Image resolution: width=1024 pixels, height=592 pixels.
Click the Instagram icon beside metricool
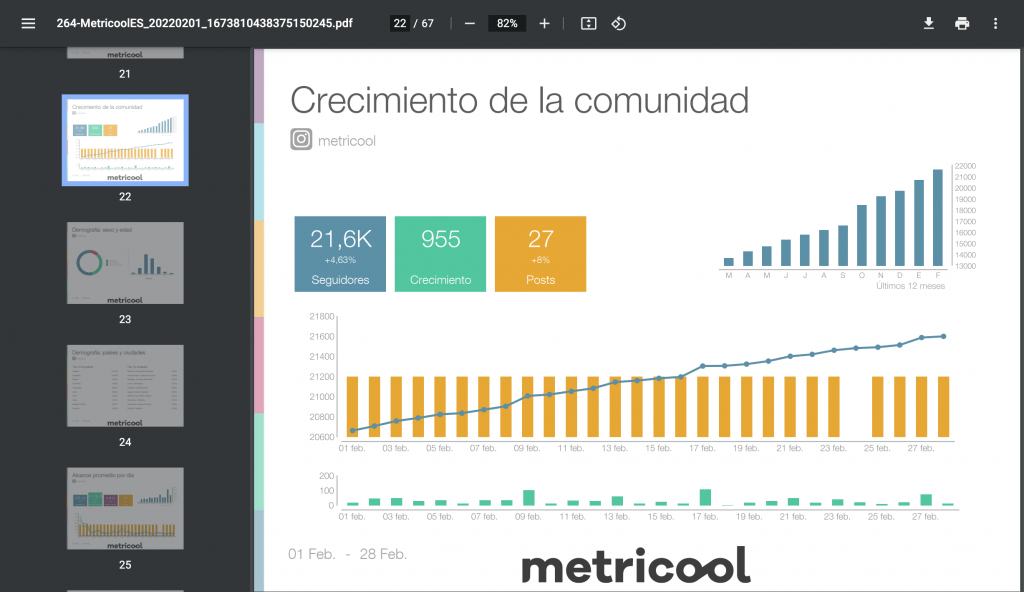[x=301, y=139]
